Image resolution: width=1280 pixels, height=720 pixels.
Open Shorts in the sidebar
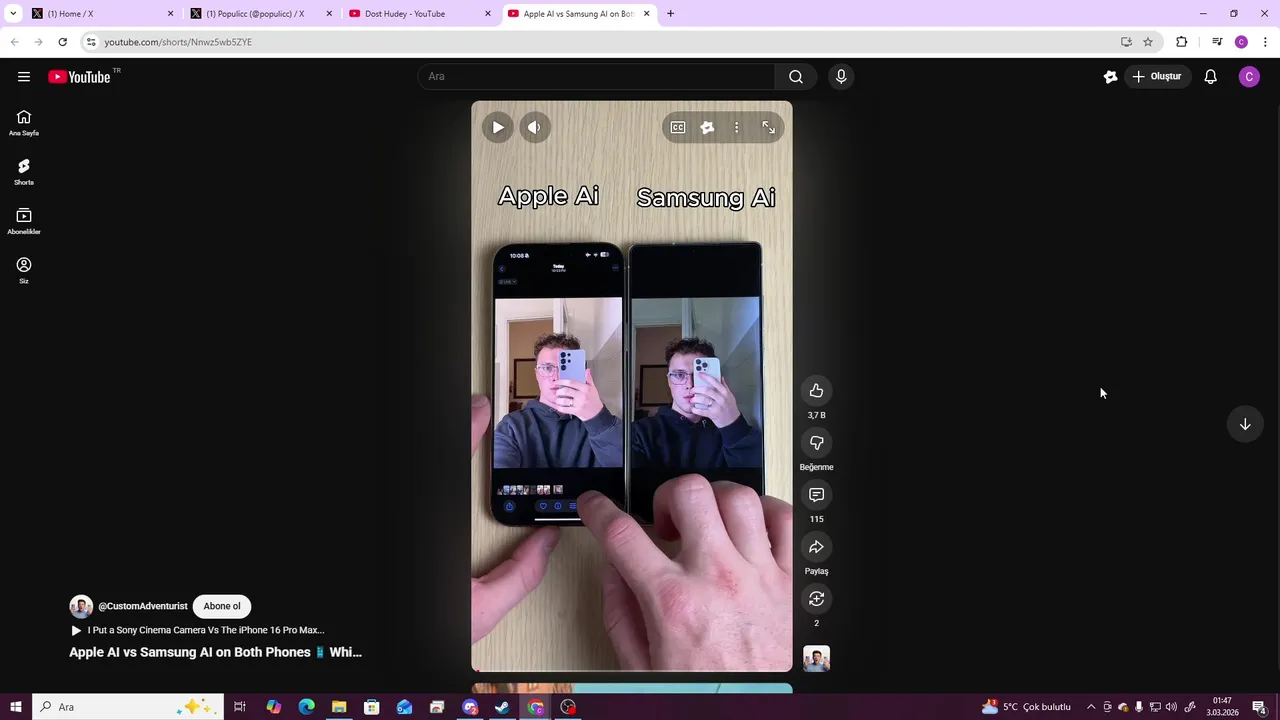pos(24,172)
